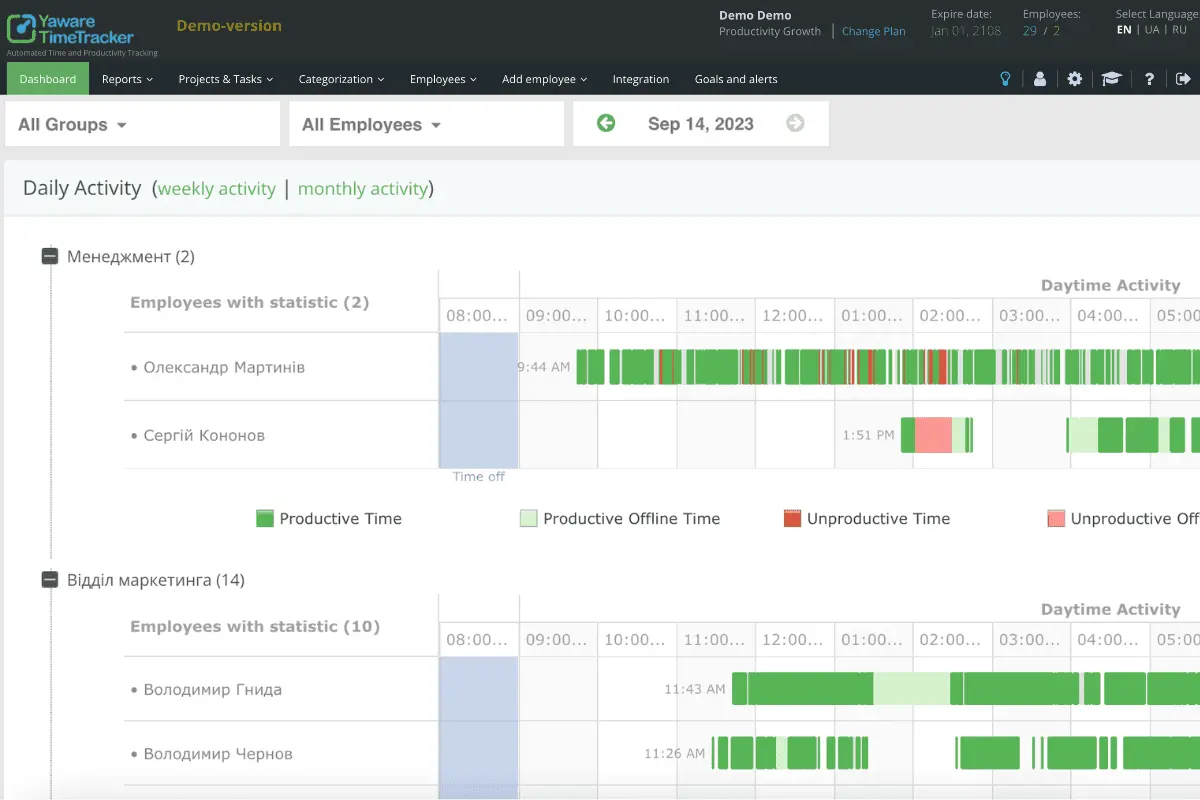The image size is (1200, 800).
Task: Click the 1:51 PM start time label
Action: (868, 435)
